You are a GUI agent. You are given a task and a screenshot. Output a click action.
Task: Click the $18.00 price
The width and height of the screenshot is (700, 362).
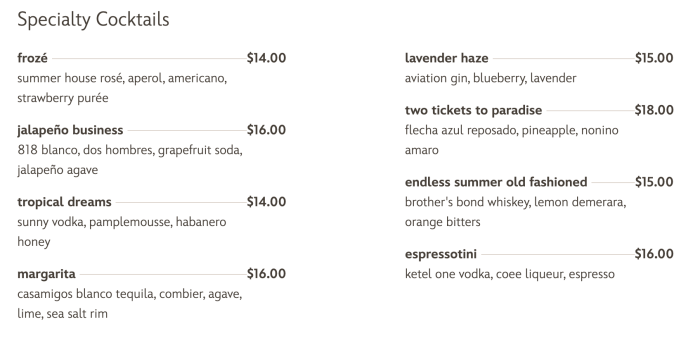[x=654, y=110]
